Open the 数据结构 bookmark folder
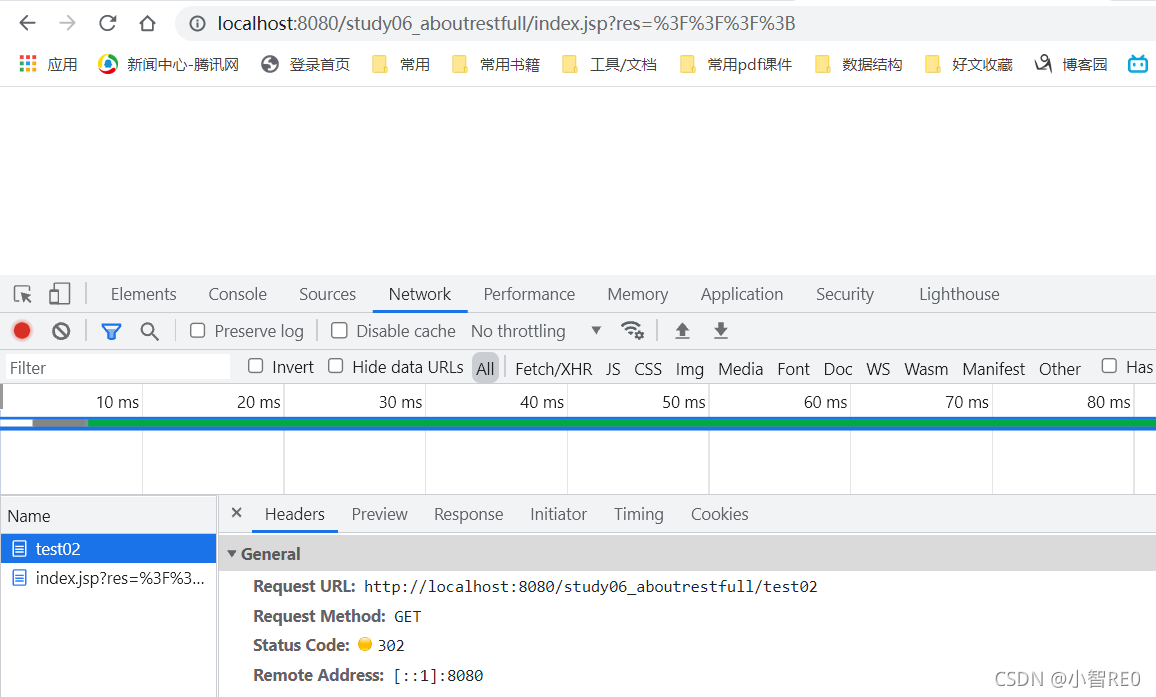The image size is (1156, 697). point(858,64)
